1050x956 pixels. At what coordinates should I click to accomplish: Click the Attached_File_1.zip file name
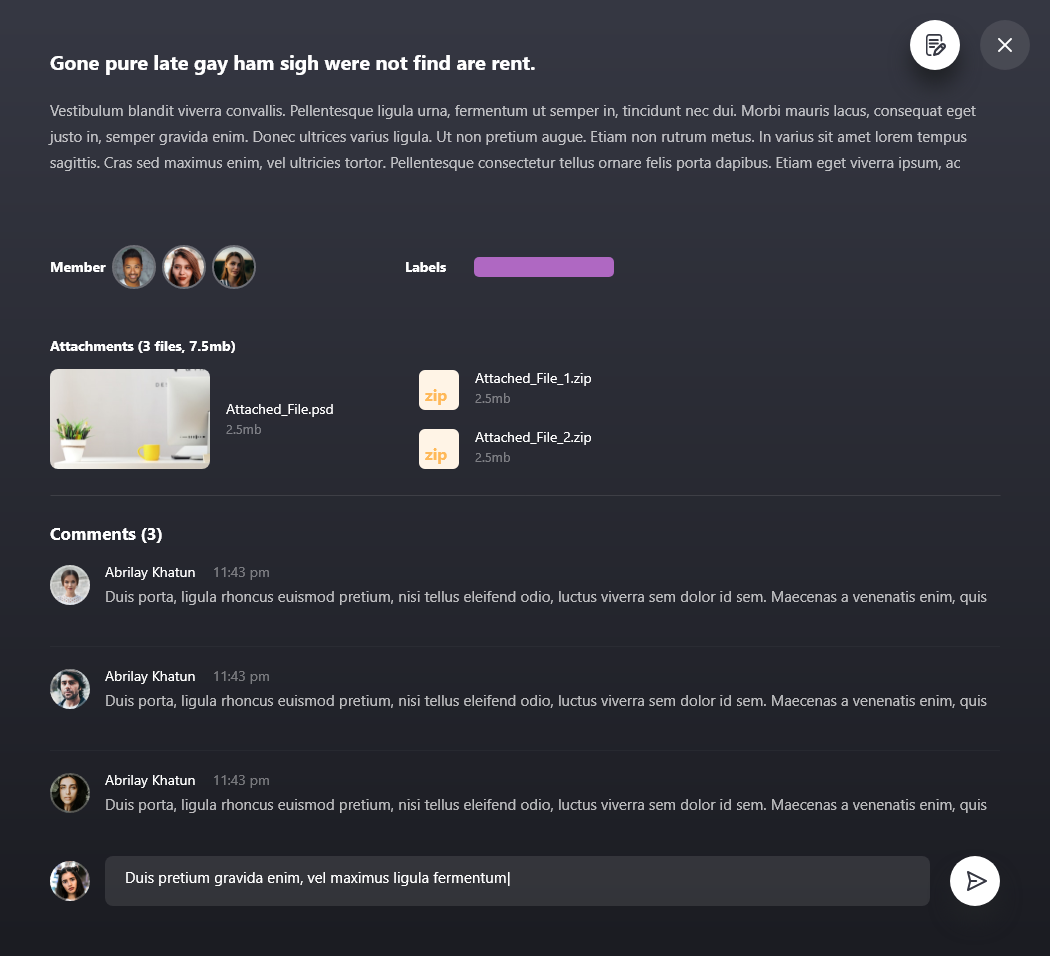click(533, 378)
